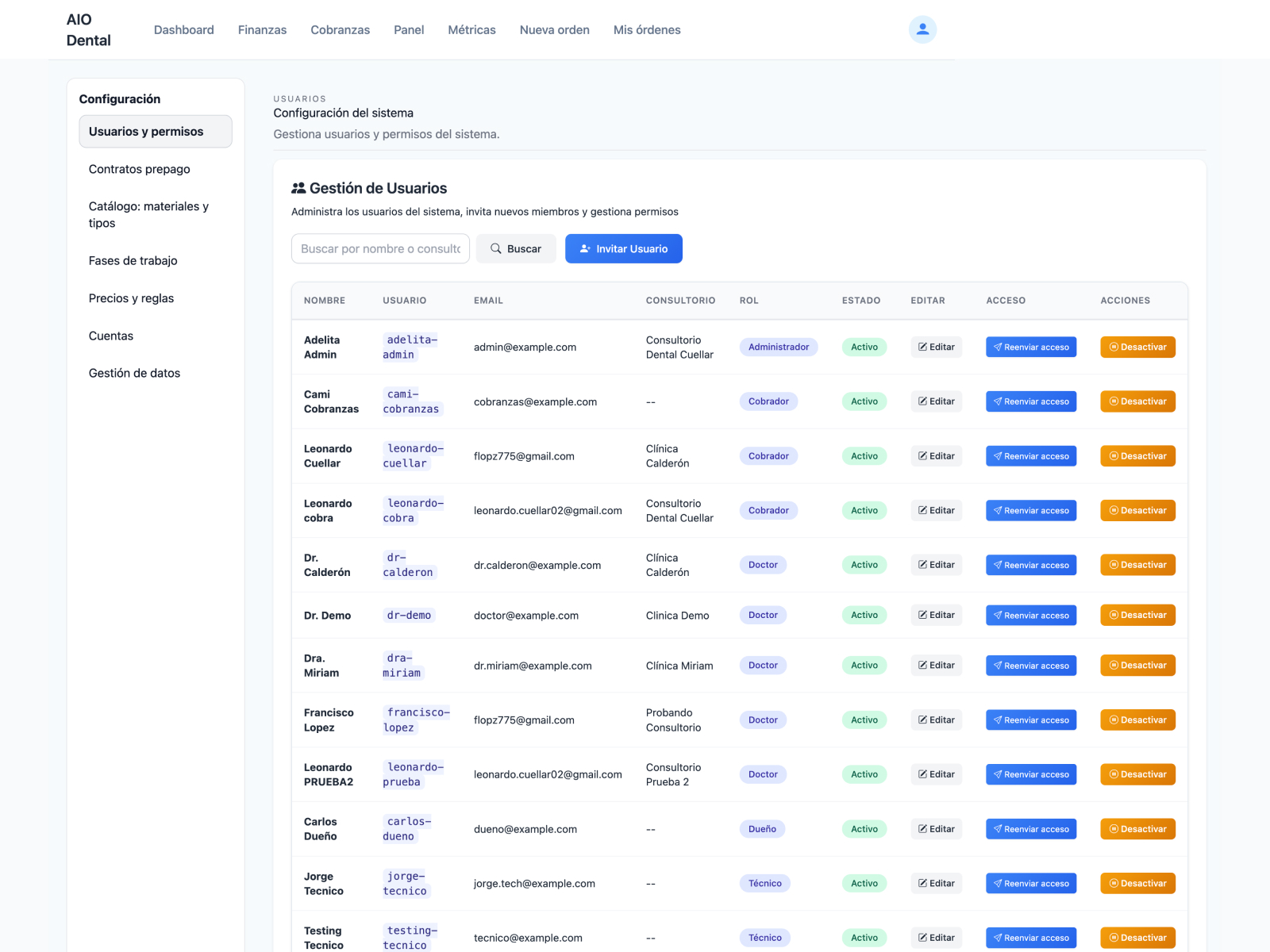Select Gestión de datos in the sidebar
This screenshot has width=1270, height=952.
point(134,373)
